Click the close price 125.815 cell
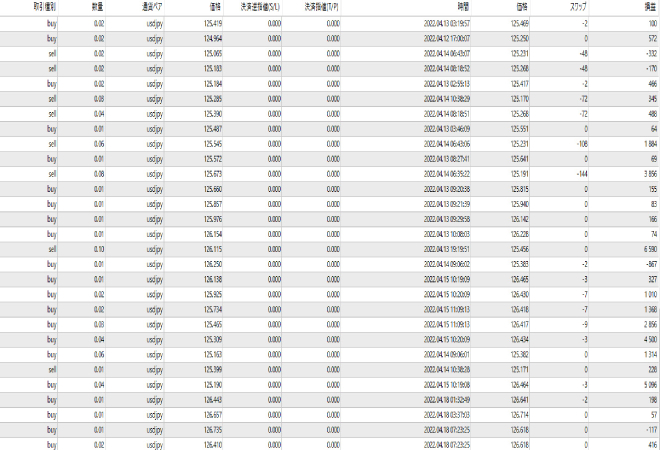This screenshot has width=660, height=450. pyautogui.click(x=520, y=189)
